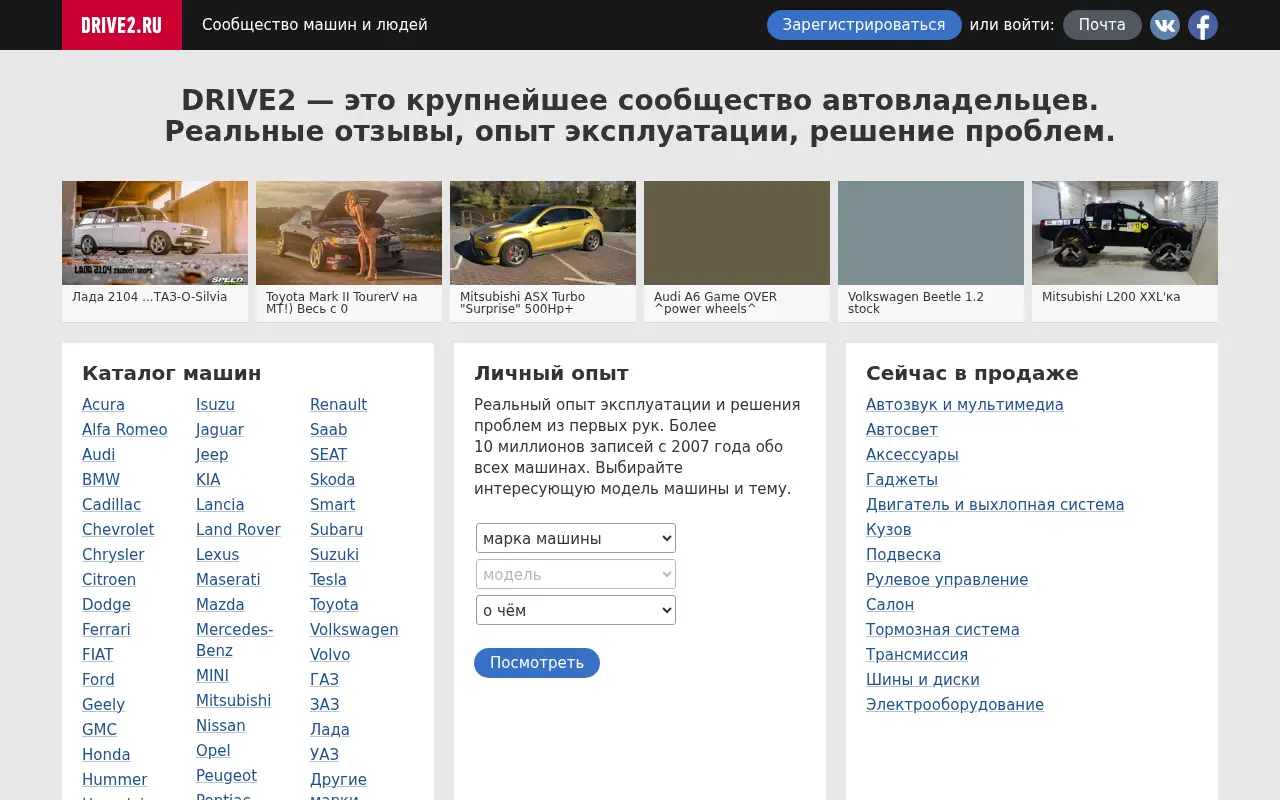The height and width of the screenshot is (800, 1280).
Task: Browse Двигатель и выхлопная система
Action: [995, 505]
